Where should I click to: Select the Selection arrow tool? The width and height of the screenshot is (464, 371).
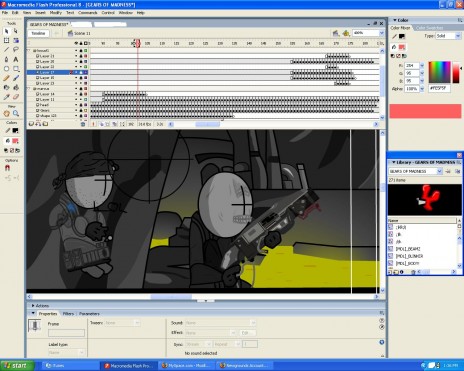6,31
